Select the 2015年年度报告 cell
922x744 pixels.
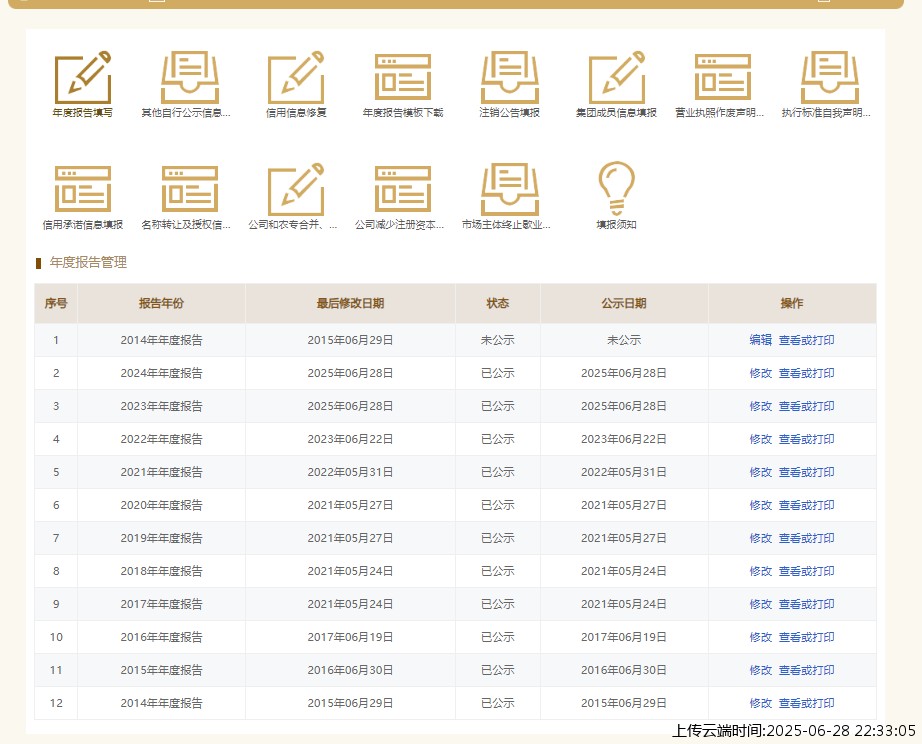pyautogui.click(x=161, y=669)
